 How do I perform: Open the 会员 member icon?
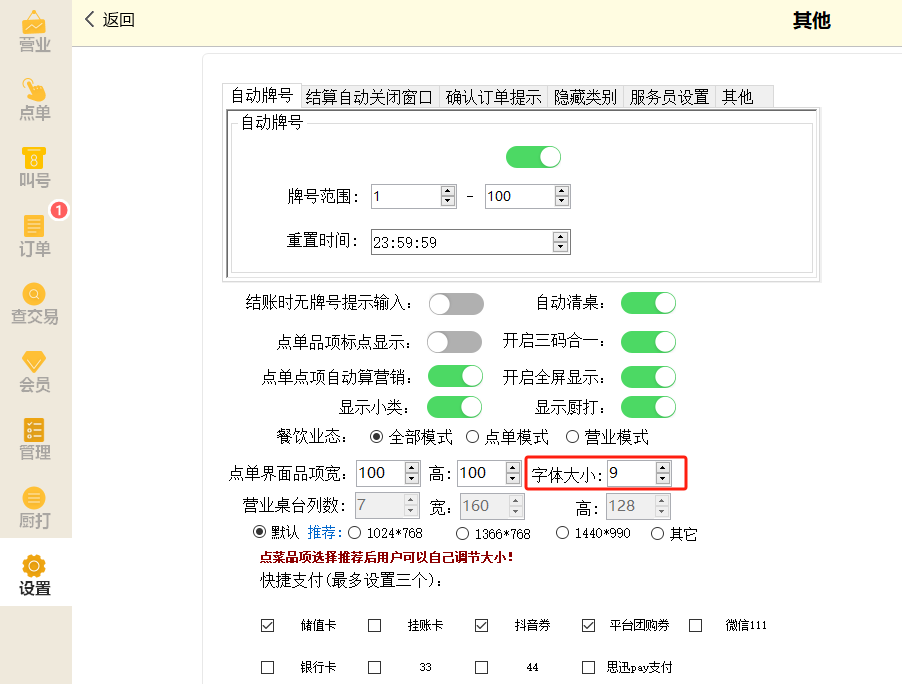pyautogui.click(x=35, y=372)
